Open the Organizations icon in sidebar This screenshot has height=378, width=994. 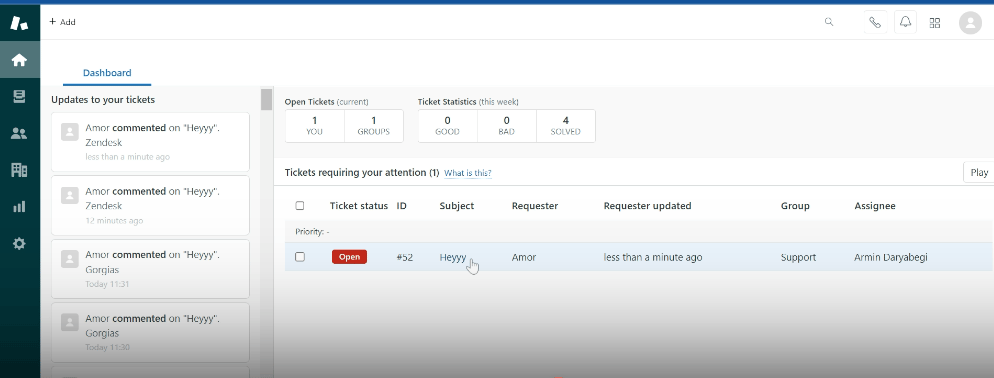pos(19,169)
